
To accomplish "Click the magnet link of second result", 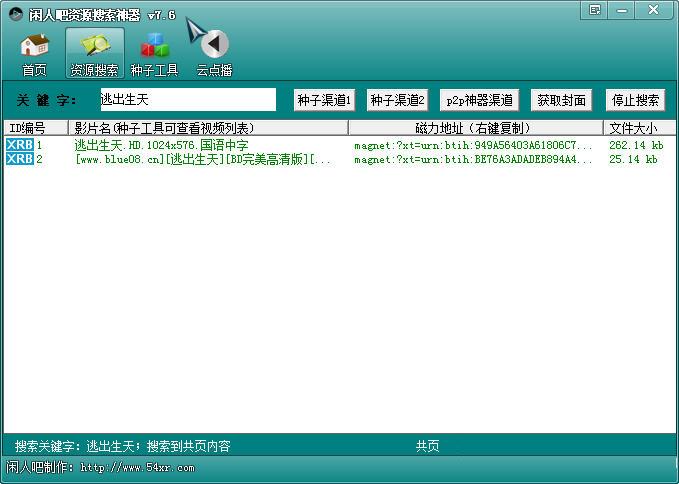I will point(473,159).
